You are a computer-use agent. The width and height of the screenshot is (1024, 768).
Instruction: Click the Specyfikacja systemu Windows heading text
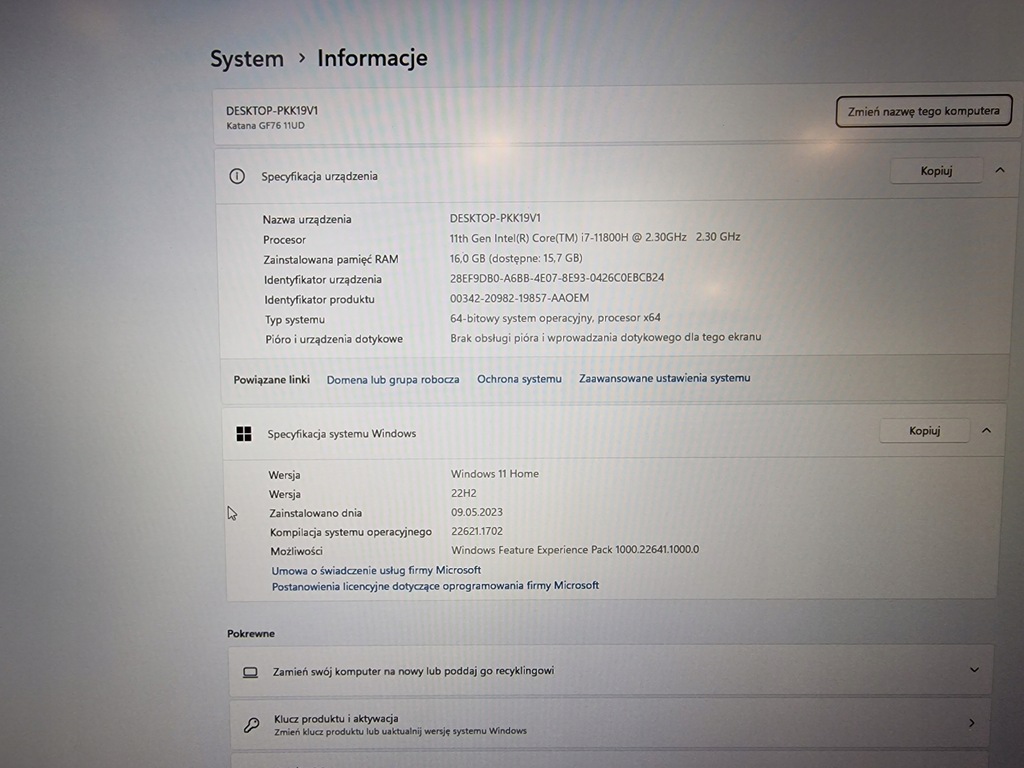click(342, 434)
